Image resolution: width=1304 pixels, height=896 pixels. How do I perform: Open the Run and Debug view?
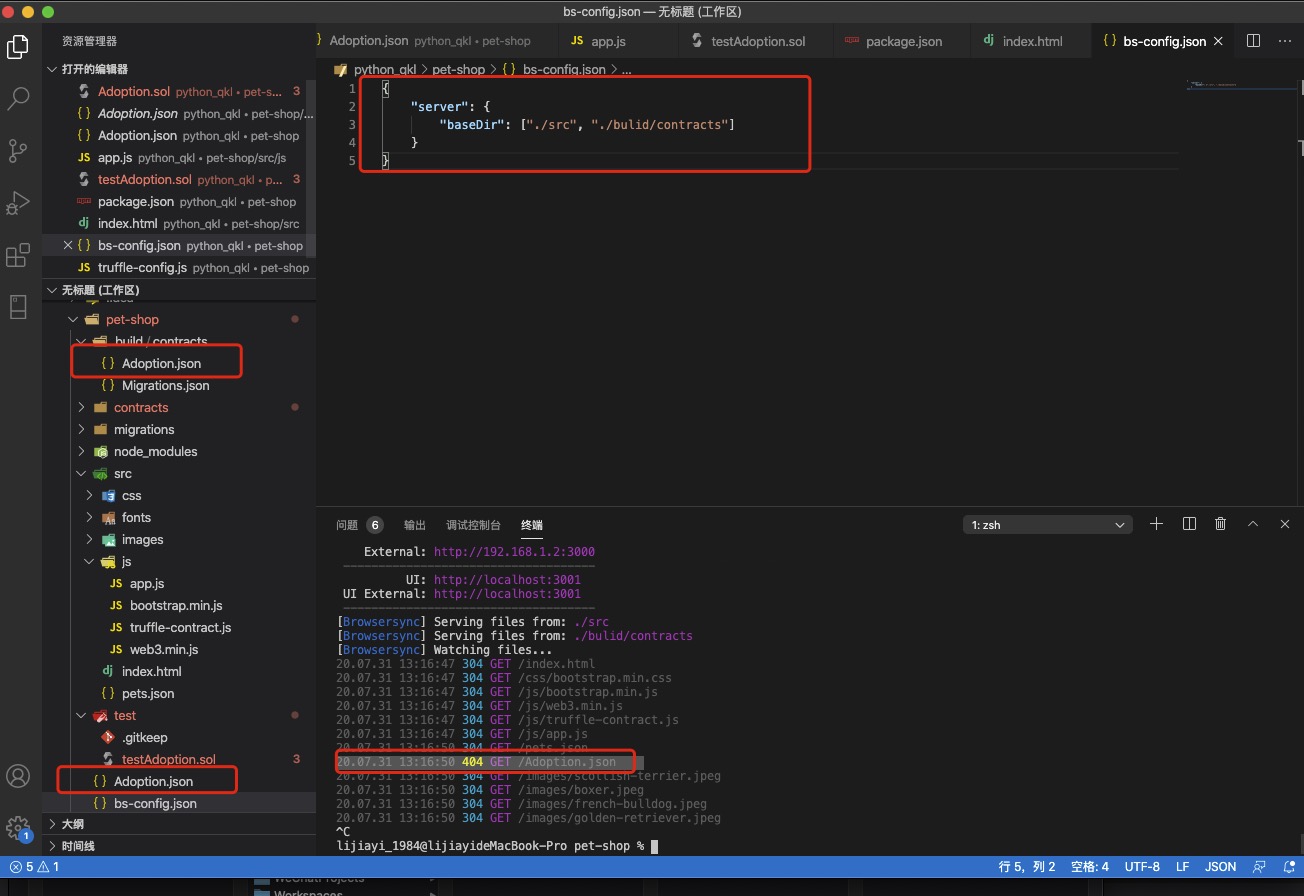tap(18, 203)
